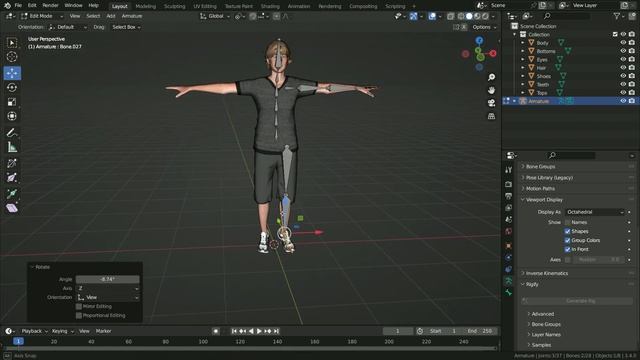Hide the Hair object in outliner
The height and width of the screenshot is (360, 640).
[623, 68]
